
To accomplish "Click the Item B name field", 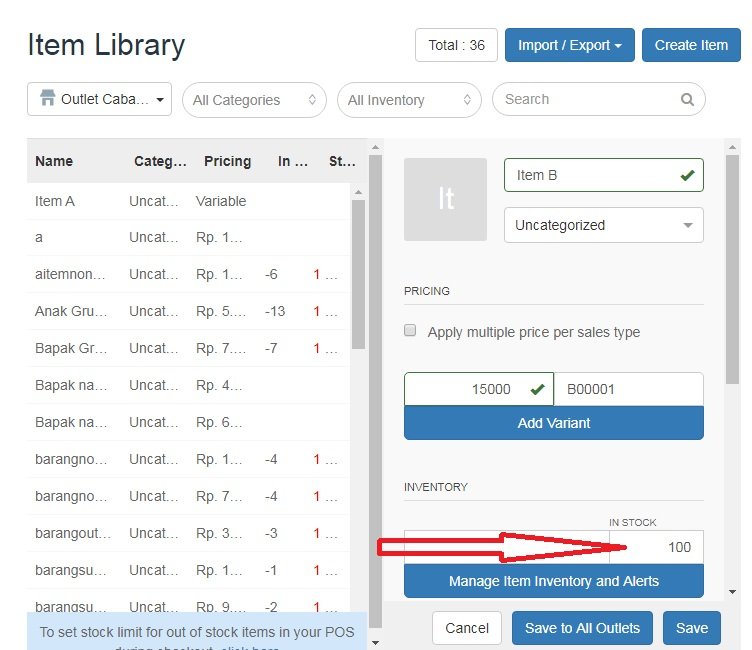I will 593,175.
